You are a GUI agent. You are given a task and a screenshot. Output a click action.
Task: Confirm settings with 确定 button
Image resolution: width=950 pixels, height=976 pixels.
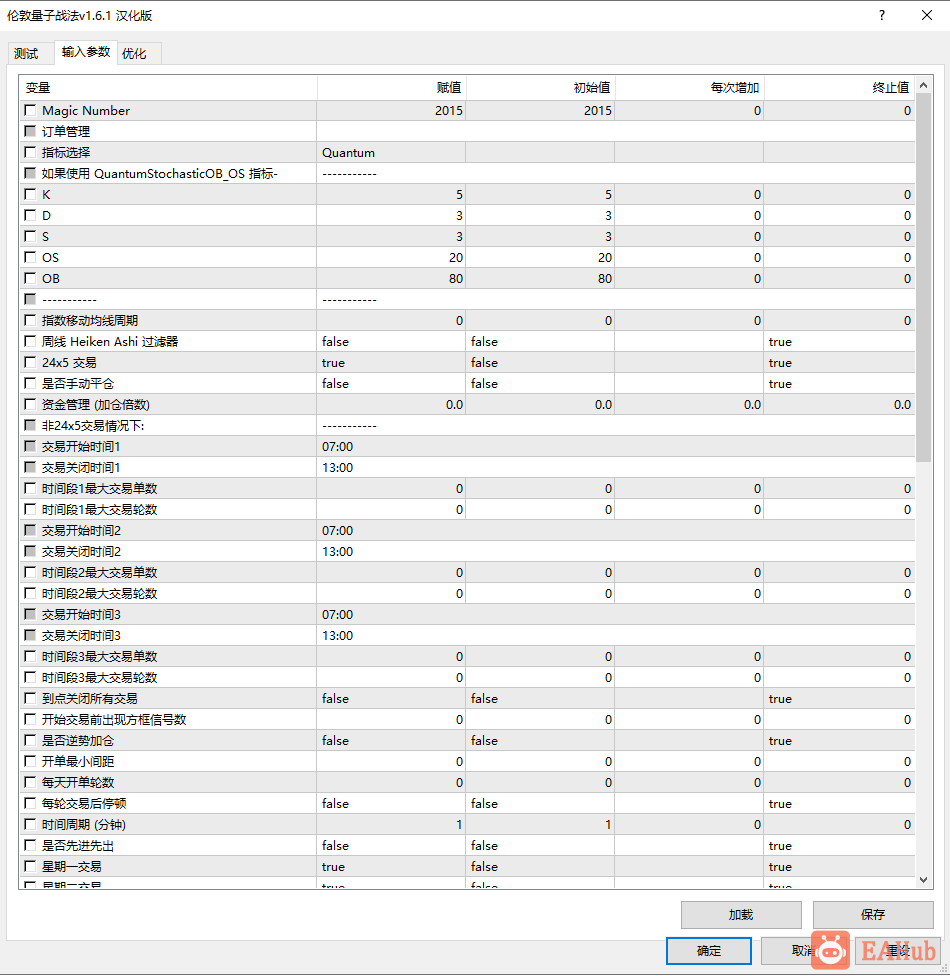[x=708, y=950]
